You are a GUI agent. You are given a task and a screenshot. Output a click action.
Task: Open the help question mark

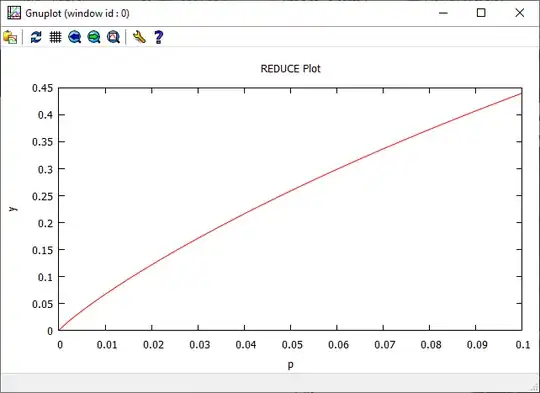tap(158, 37)
